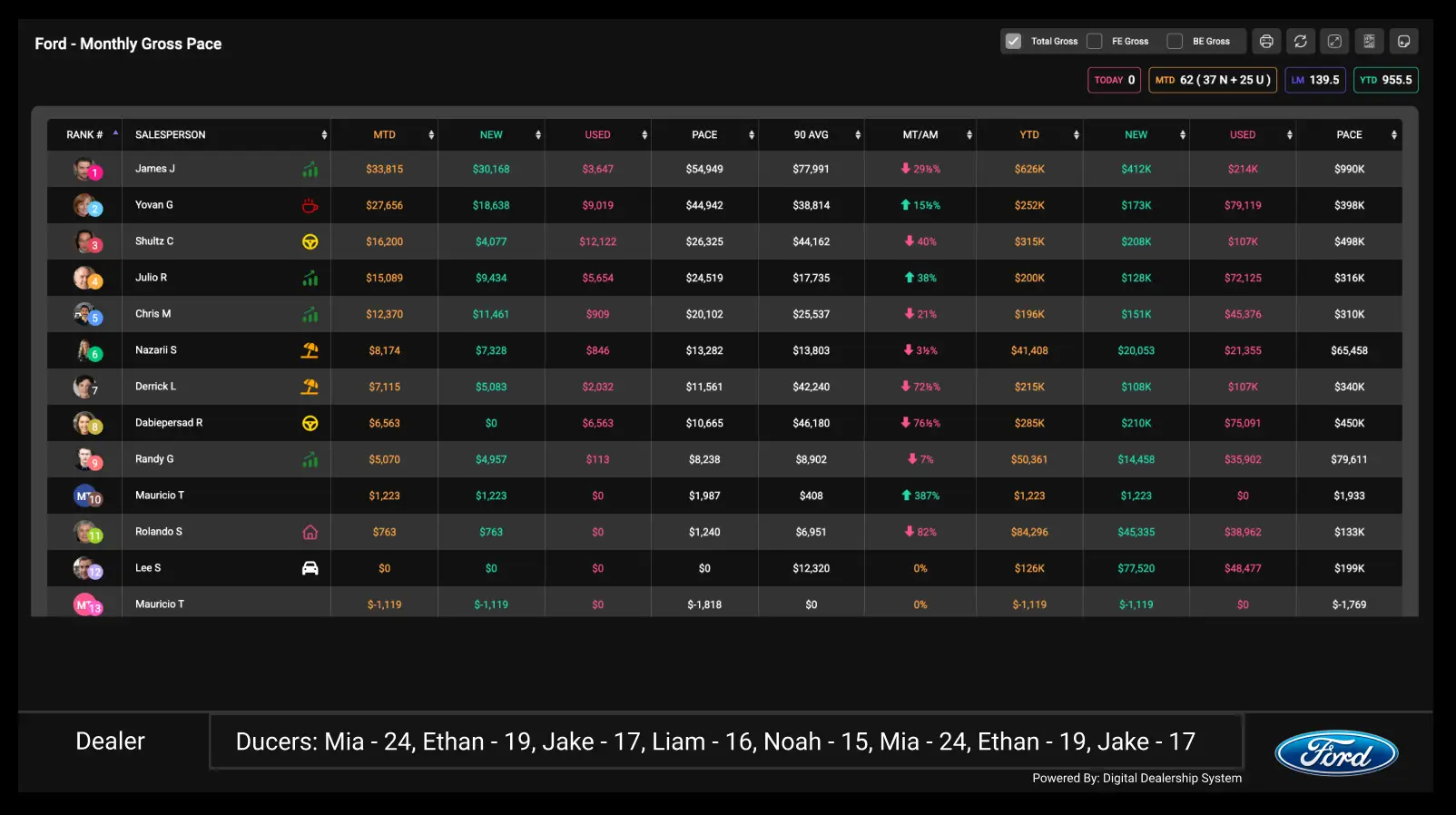Click Shultz C's USED value $12,122
Viewport: 1456px width, 815px height.
pyautogui.click(x=598, y=241)
